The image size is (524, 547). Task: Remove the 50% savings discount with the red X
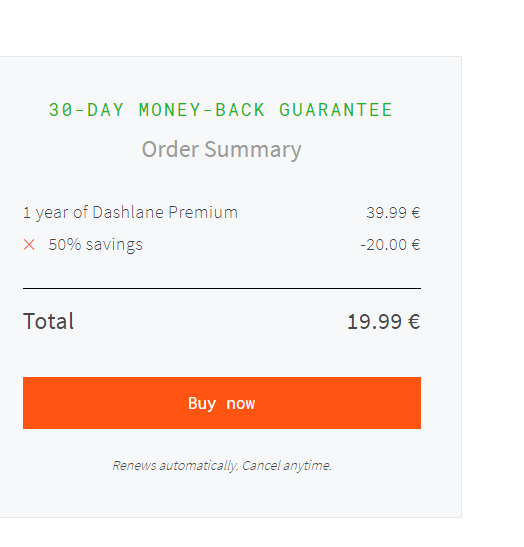[x=29, y=245]
